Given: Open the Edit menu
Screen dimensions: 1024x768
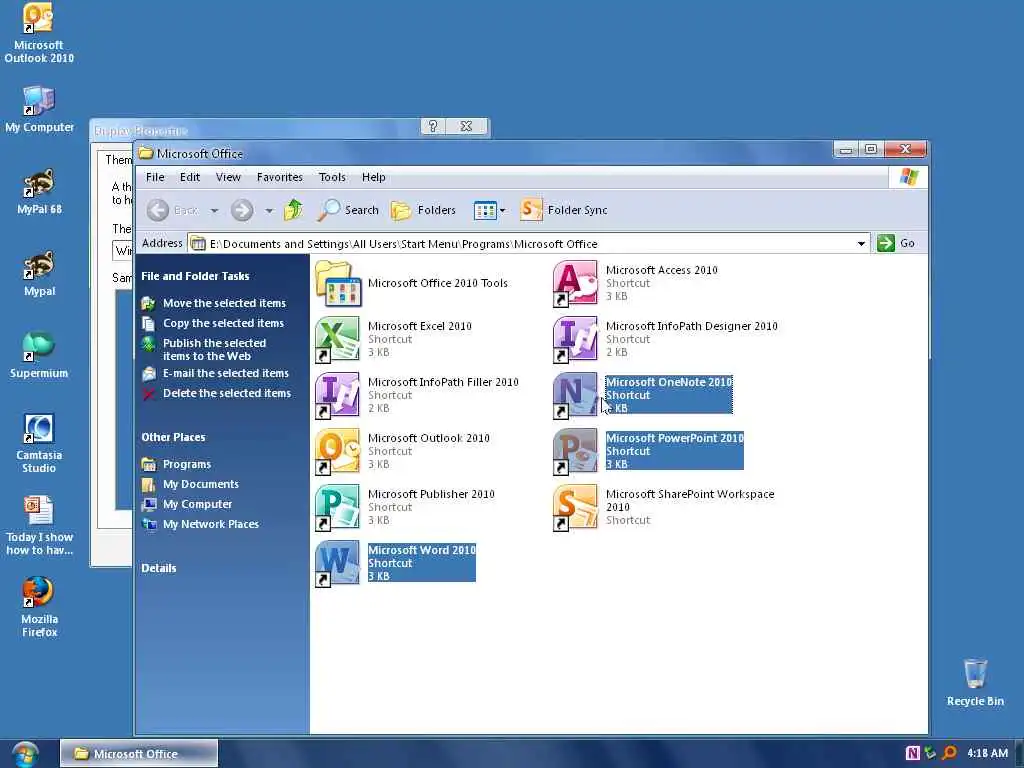Looking at the screenshot, I should pyautogui.click(x=190, y=177).
